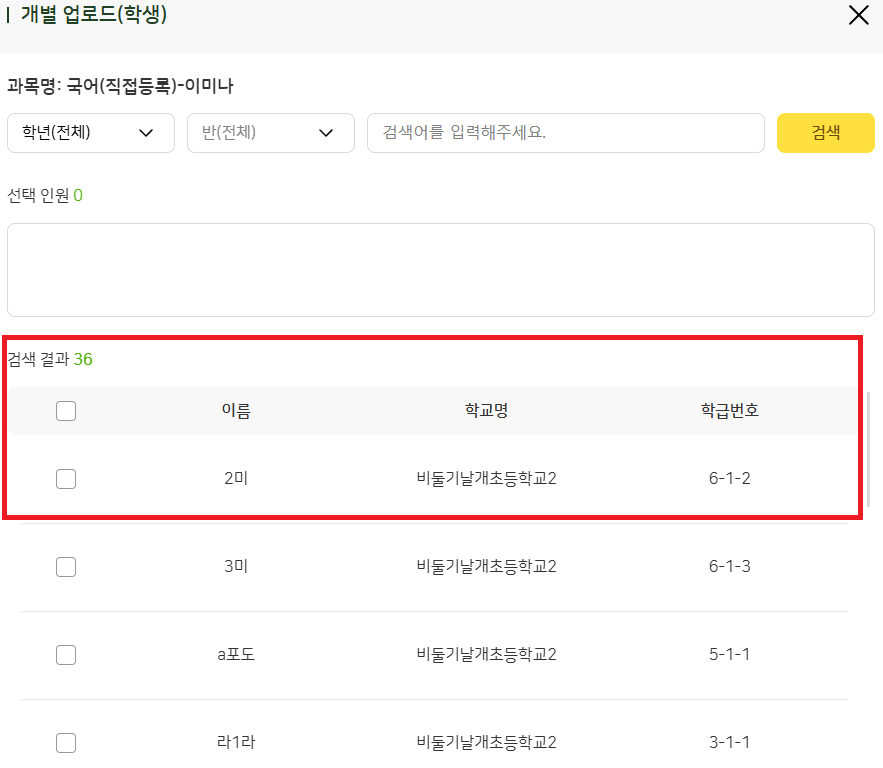Tick the checkbox for 라1라
Viewport: 883px width, 768px height.
[x=66, y=743]
